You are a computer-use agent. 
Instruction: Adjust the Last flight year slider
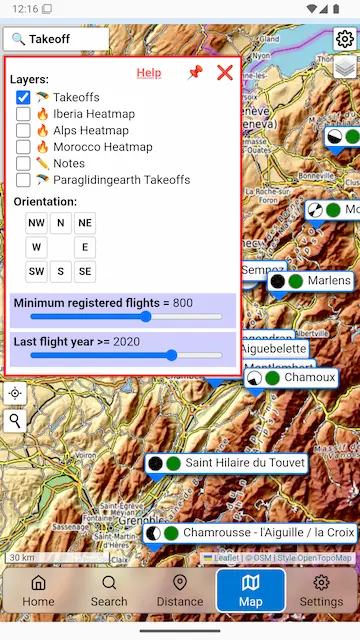126,356
